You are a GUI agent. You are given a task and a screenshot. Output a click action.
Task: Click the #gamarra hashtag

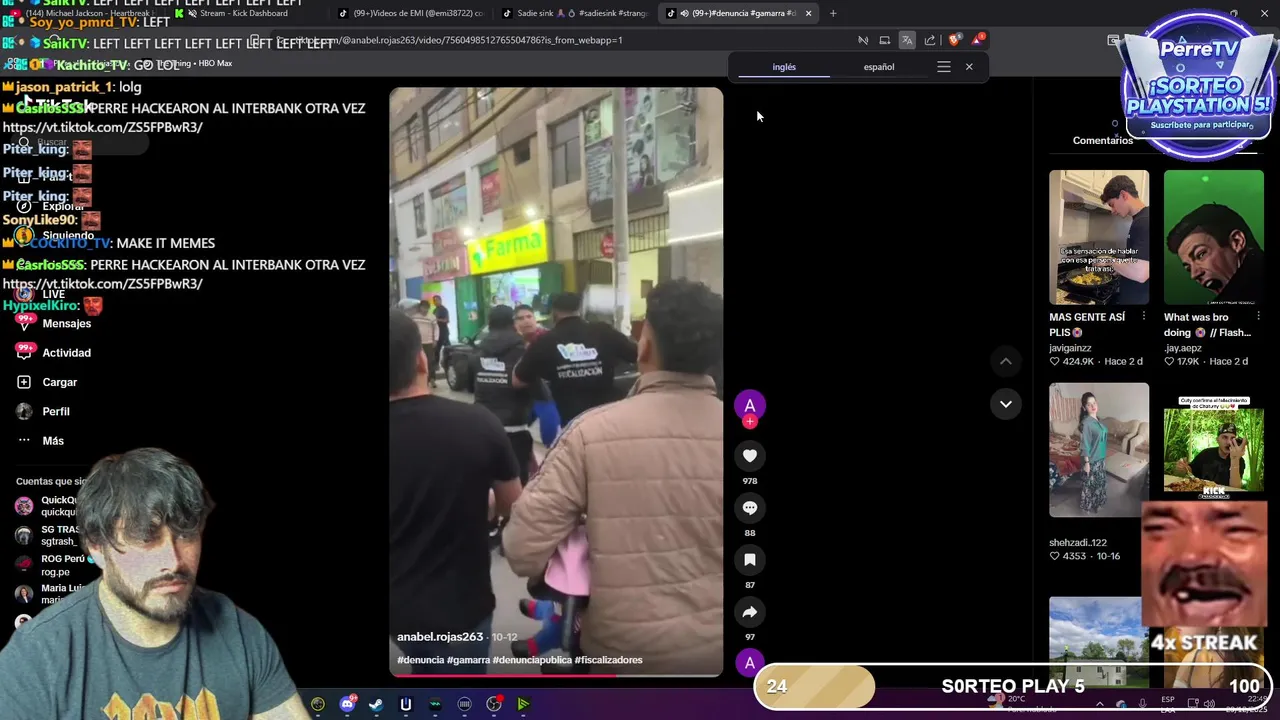coord(468,660)
